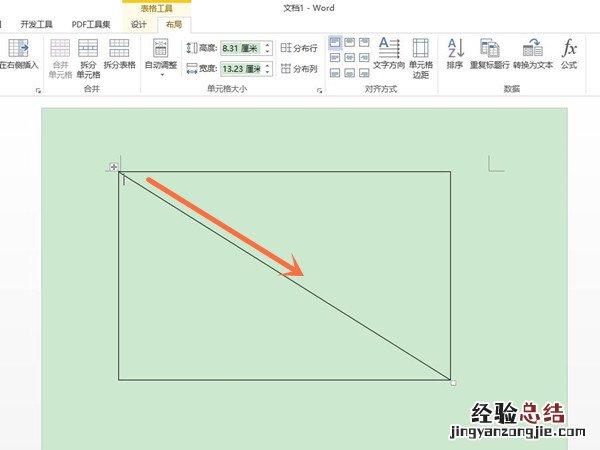
Task: Convert table to text (转换为文本)
Action: (533, 54)
